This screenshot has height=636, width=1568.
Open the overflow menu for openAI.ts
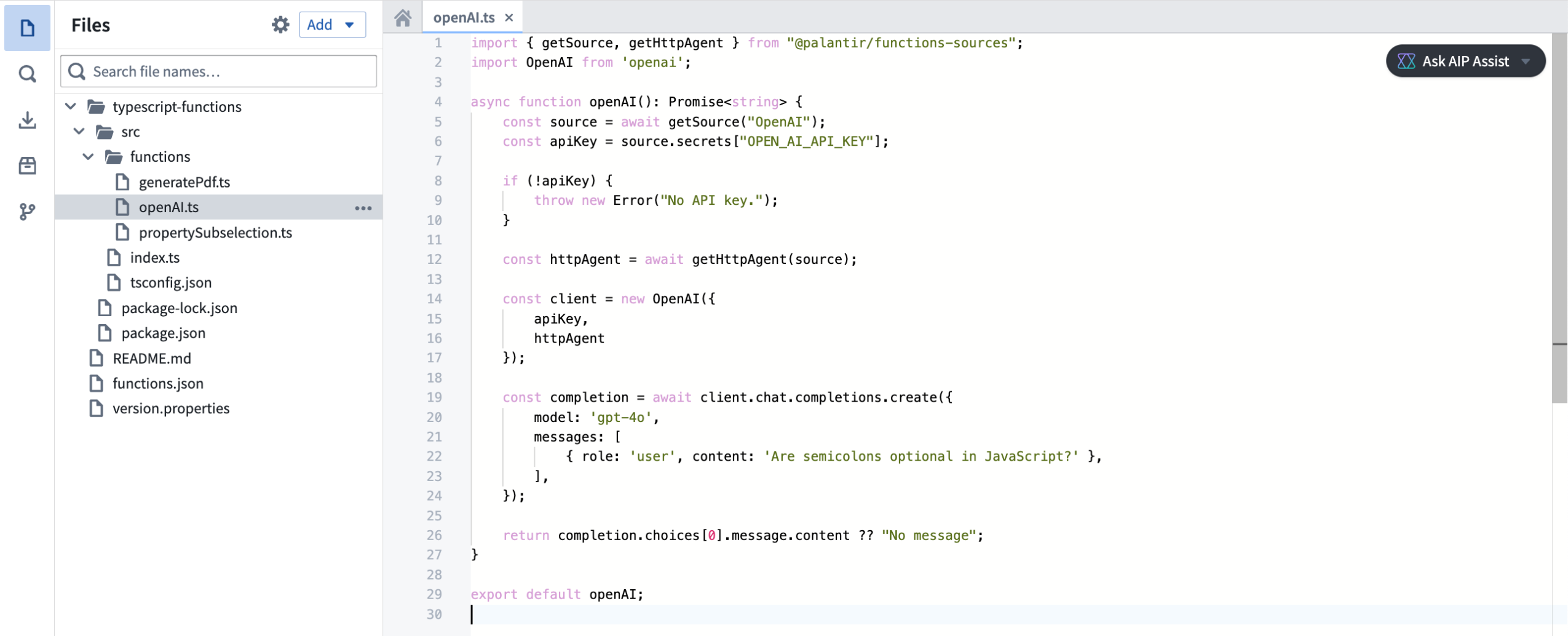tap(363, 207)
